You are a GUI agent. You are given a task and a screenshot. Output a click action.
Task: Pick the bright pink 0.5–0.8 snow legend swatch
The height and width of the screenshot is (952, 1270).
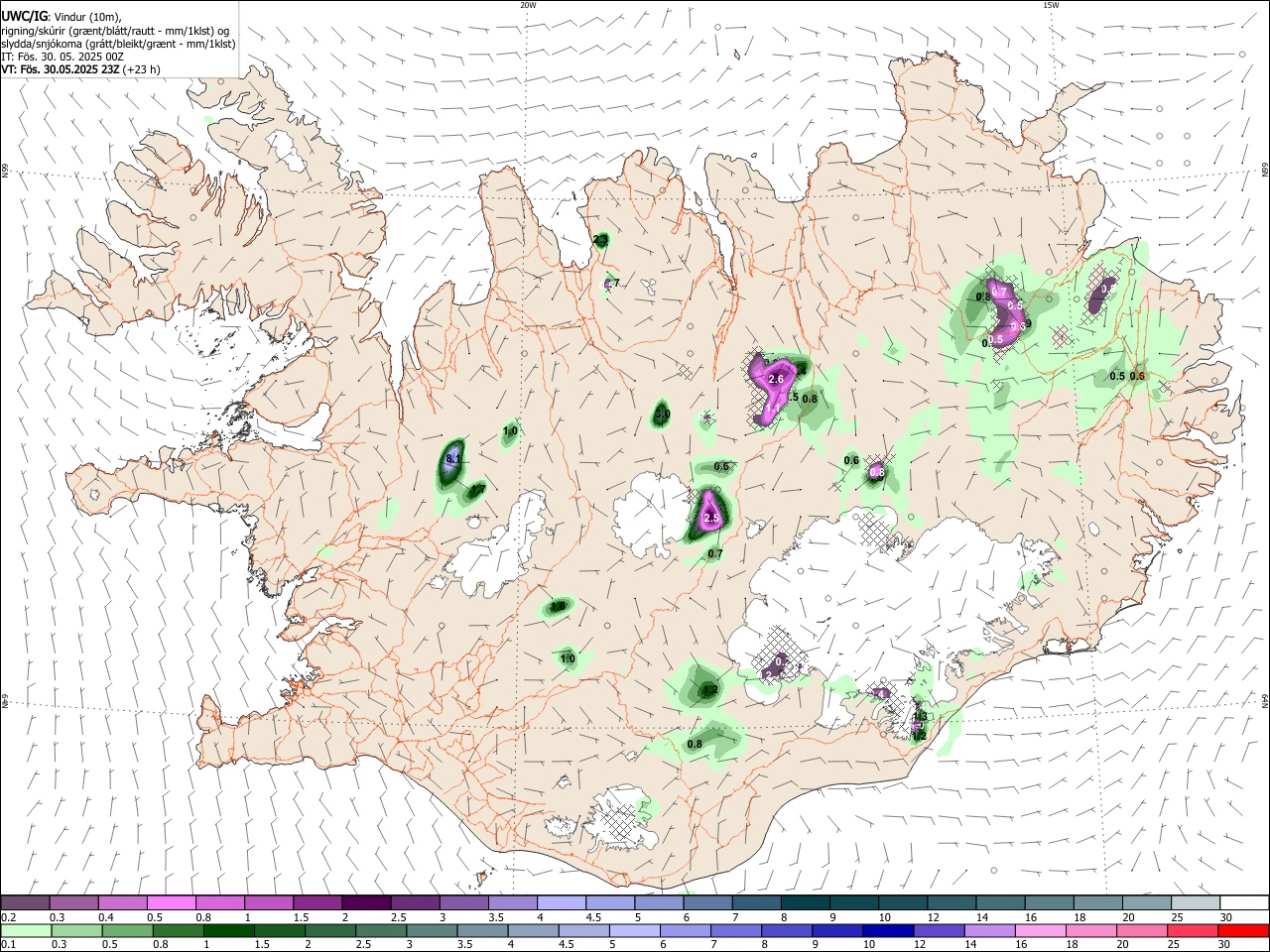[171, 903]
